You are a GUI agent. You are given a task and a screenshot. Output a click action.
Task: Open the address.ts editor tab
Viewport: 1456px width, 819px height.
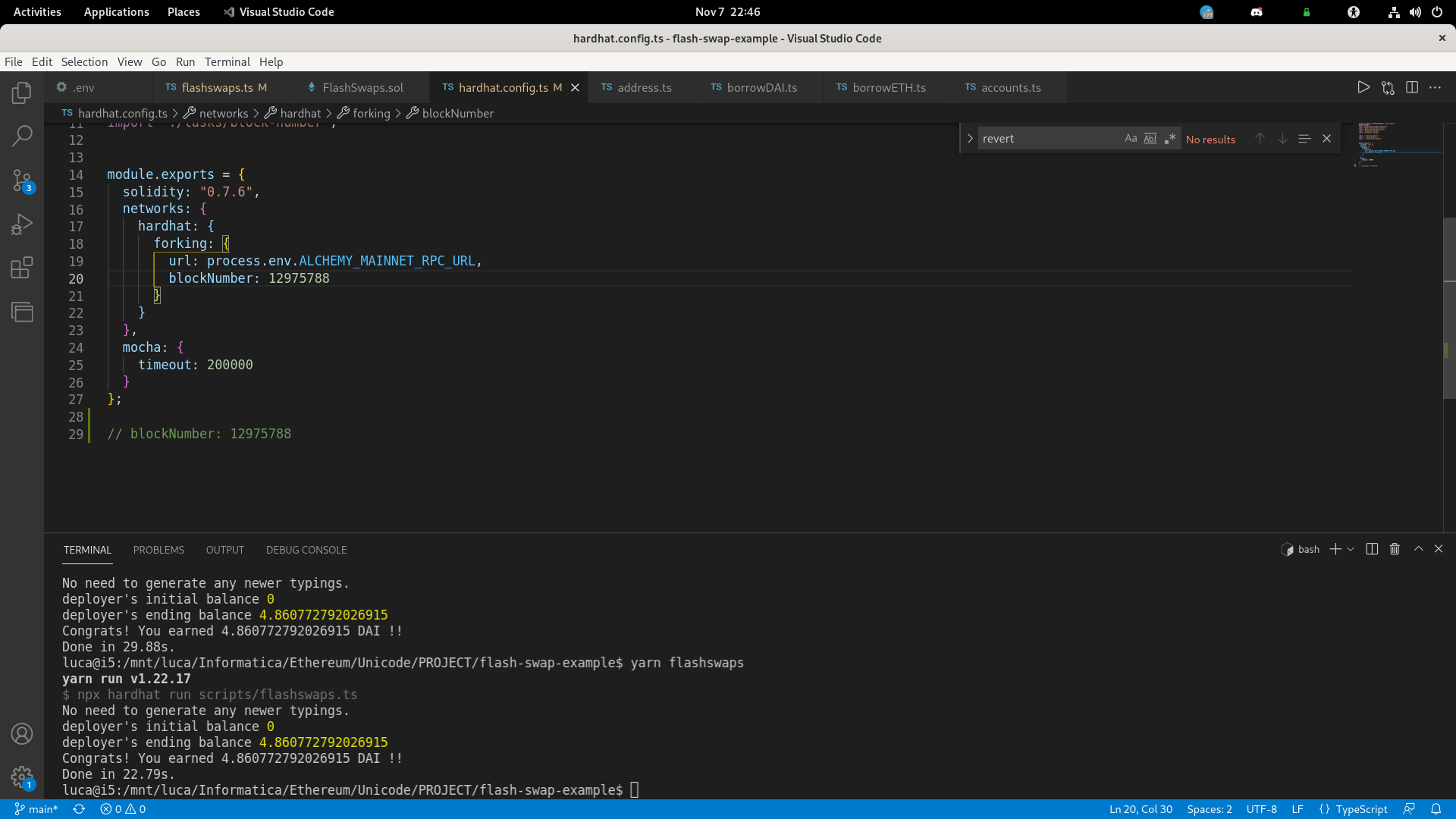pos(644,87)
